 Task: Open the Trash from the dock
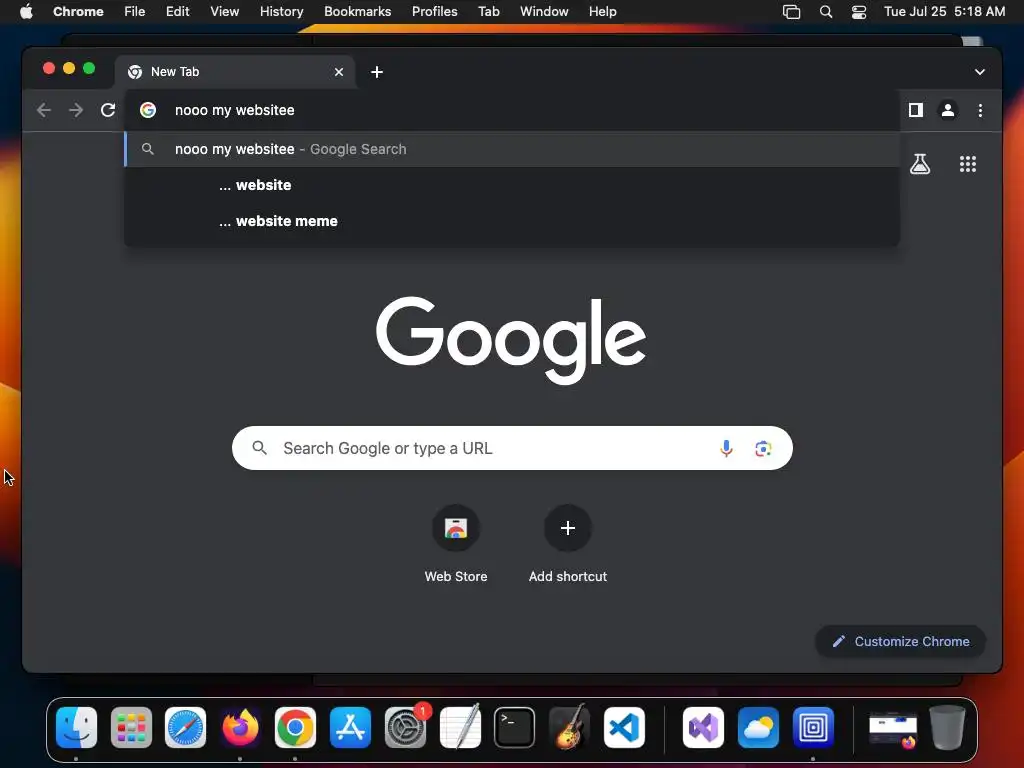(x=947, y=728)
